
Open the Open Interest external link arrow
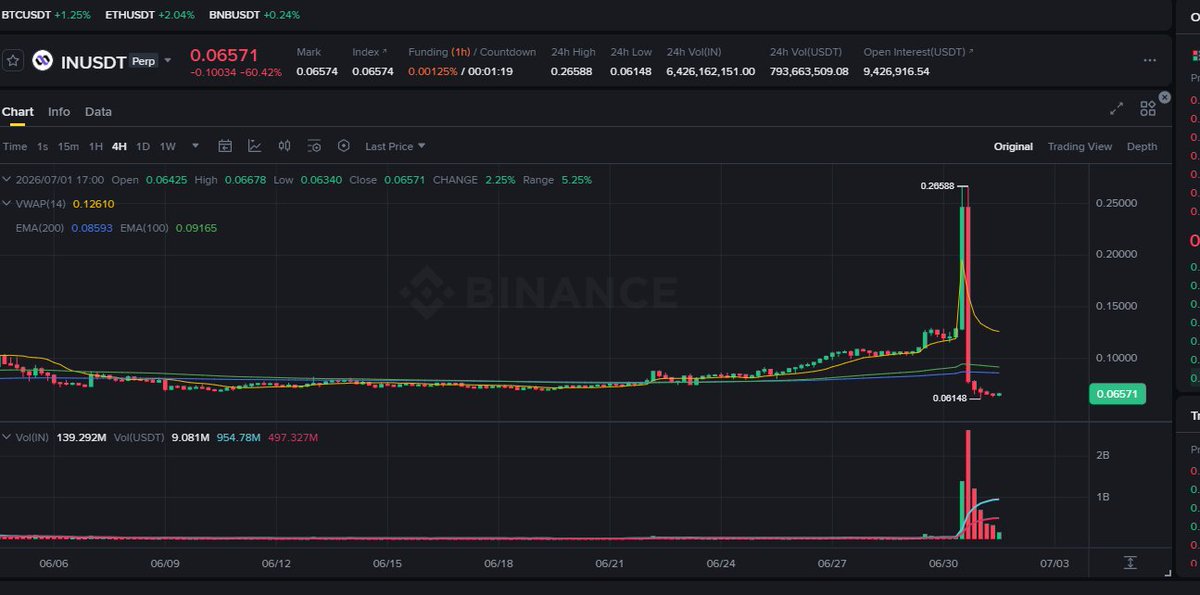(971, 51)
